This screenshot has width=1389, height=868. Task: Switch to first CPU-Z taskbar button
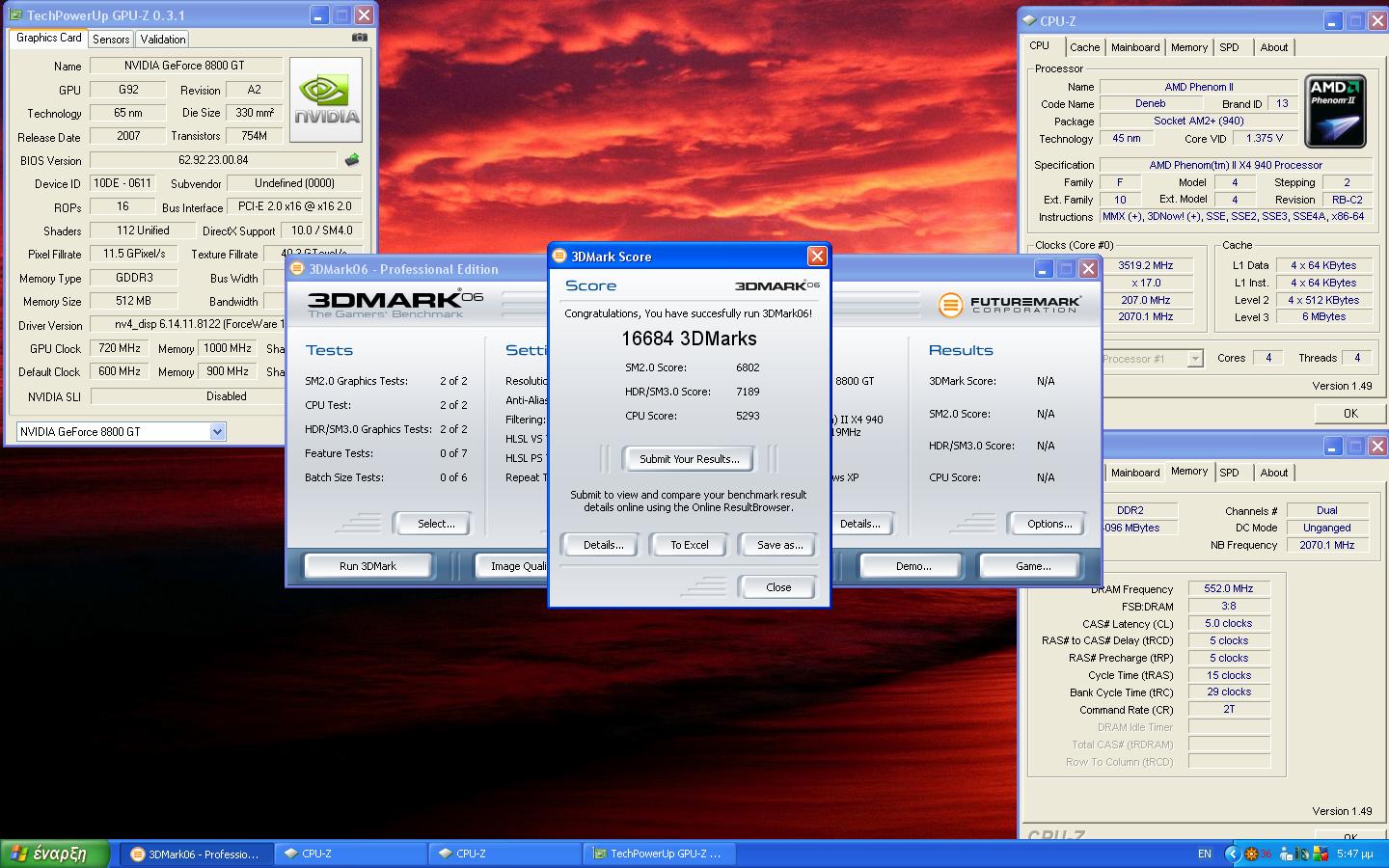pos(351,854)
